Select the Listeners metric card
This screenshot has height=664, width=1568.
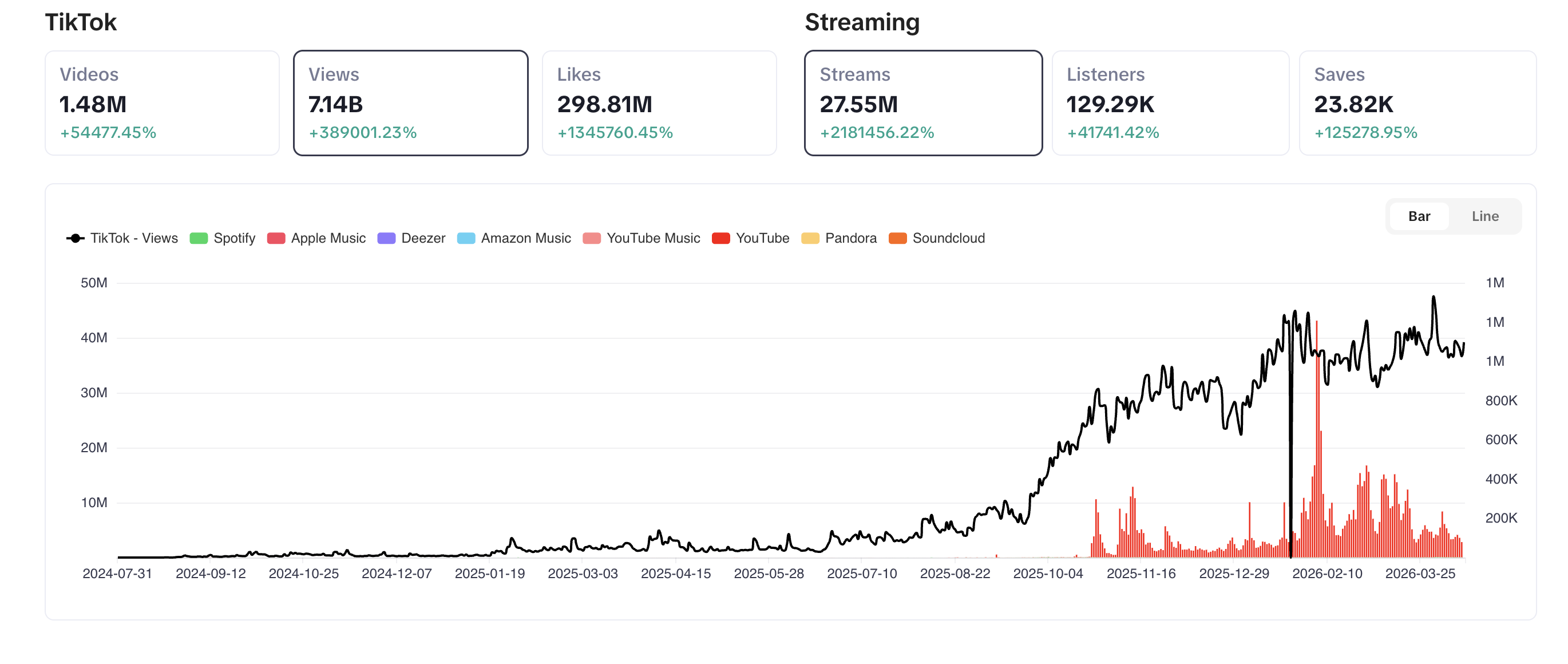tap(1170, 103)
